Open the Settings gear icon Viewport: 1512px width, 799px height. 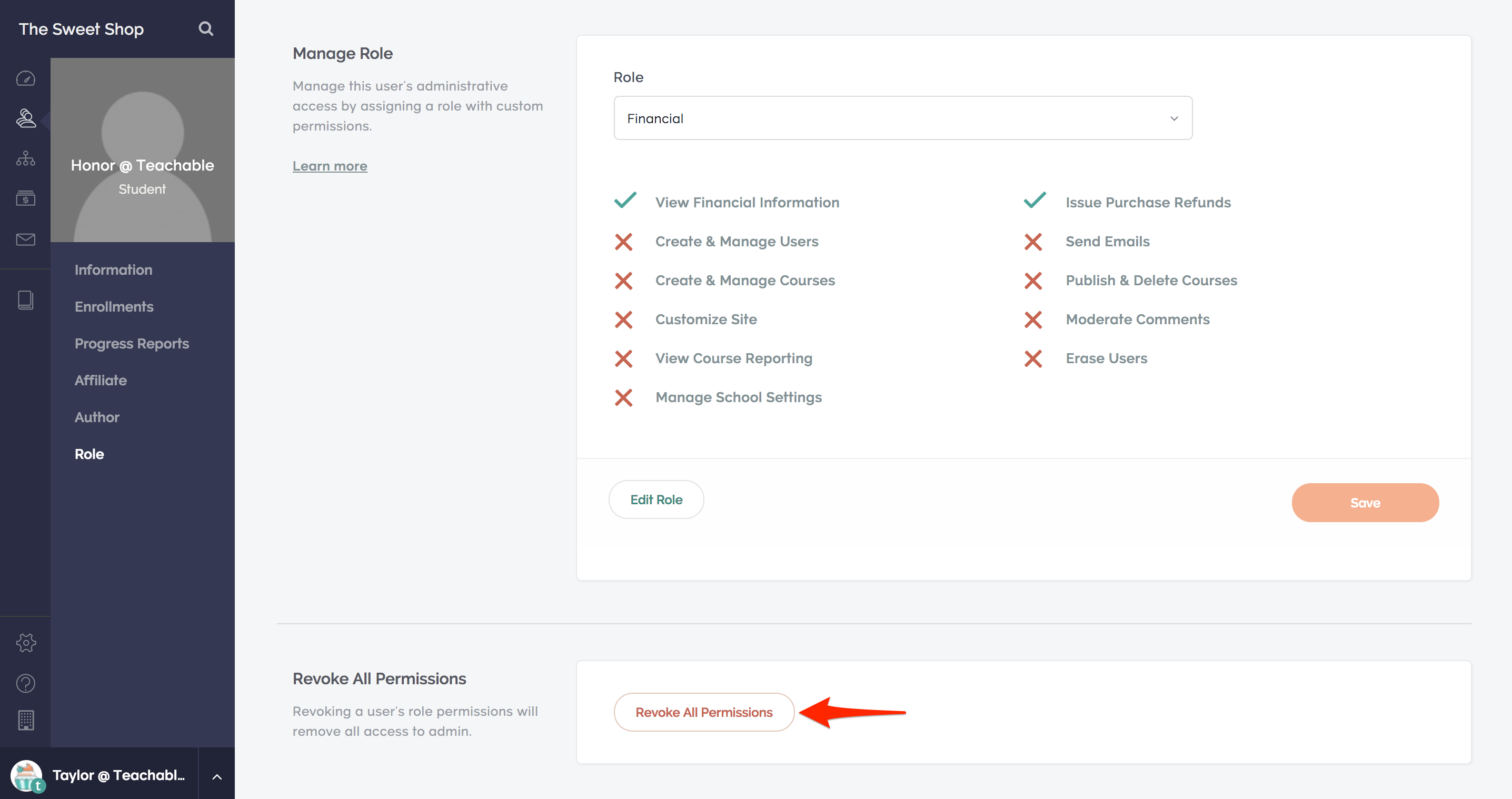tap(25, 643)
